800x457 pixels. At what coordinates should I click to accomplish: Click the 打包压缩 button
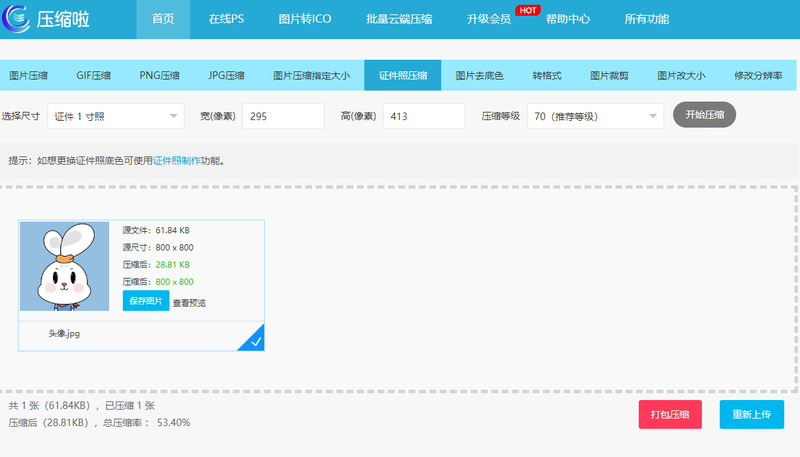click(x=670, y=414)
